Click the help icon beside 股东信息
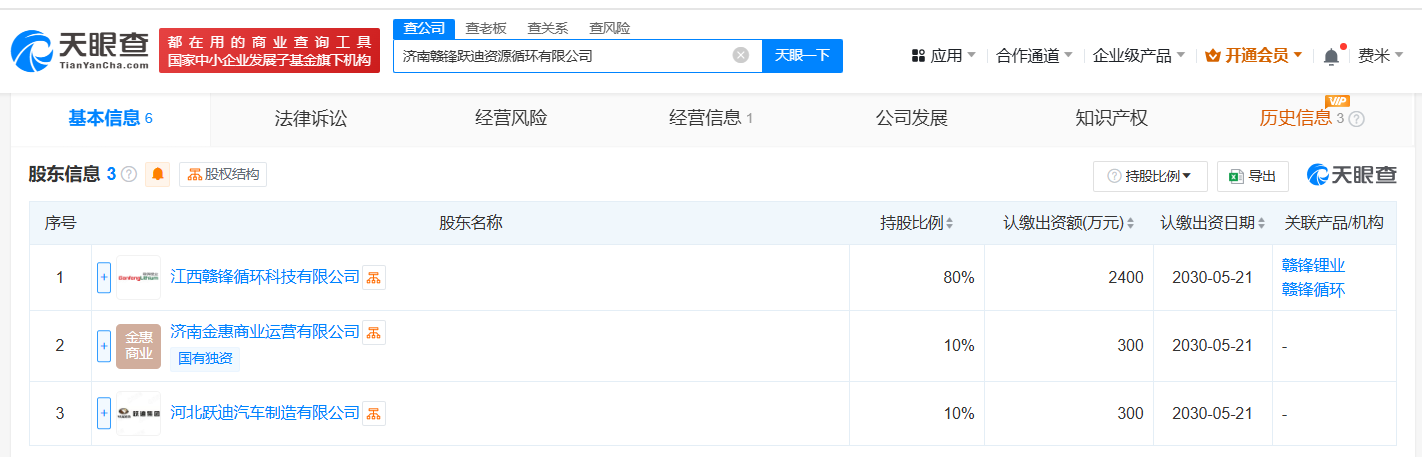This screenshot has height=457, width=1422. pos(129,175)
